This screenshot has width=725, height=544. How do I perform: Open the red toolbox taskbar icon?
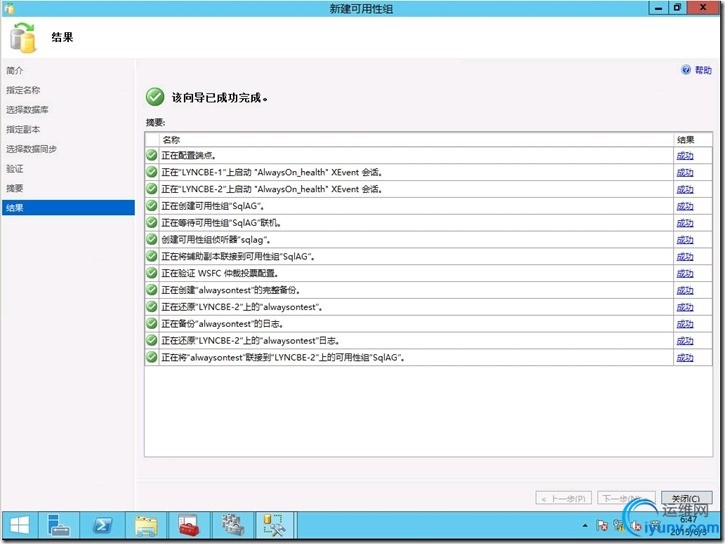click(189, 526)
